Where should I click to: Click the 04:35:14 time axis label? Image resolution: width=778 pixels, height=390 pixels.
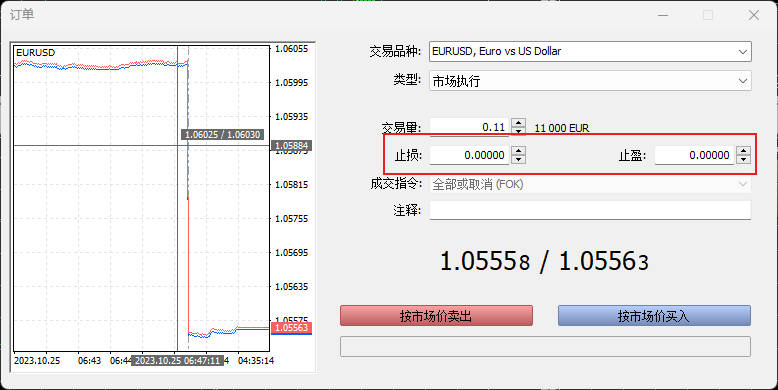tap(256, 361)
